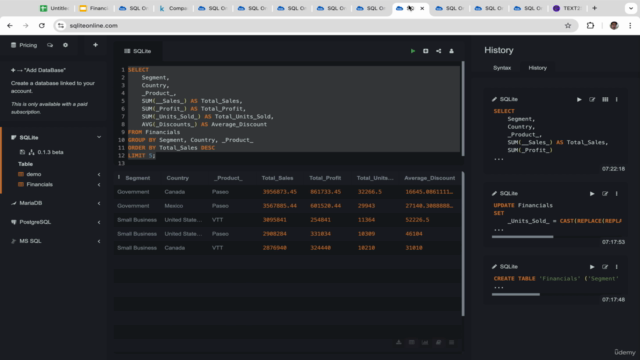Screen dimensions: 640x360
Task: Click the 'LIMIT 5;' line in editor
Action: click(141, 156)
